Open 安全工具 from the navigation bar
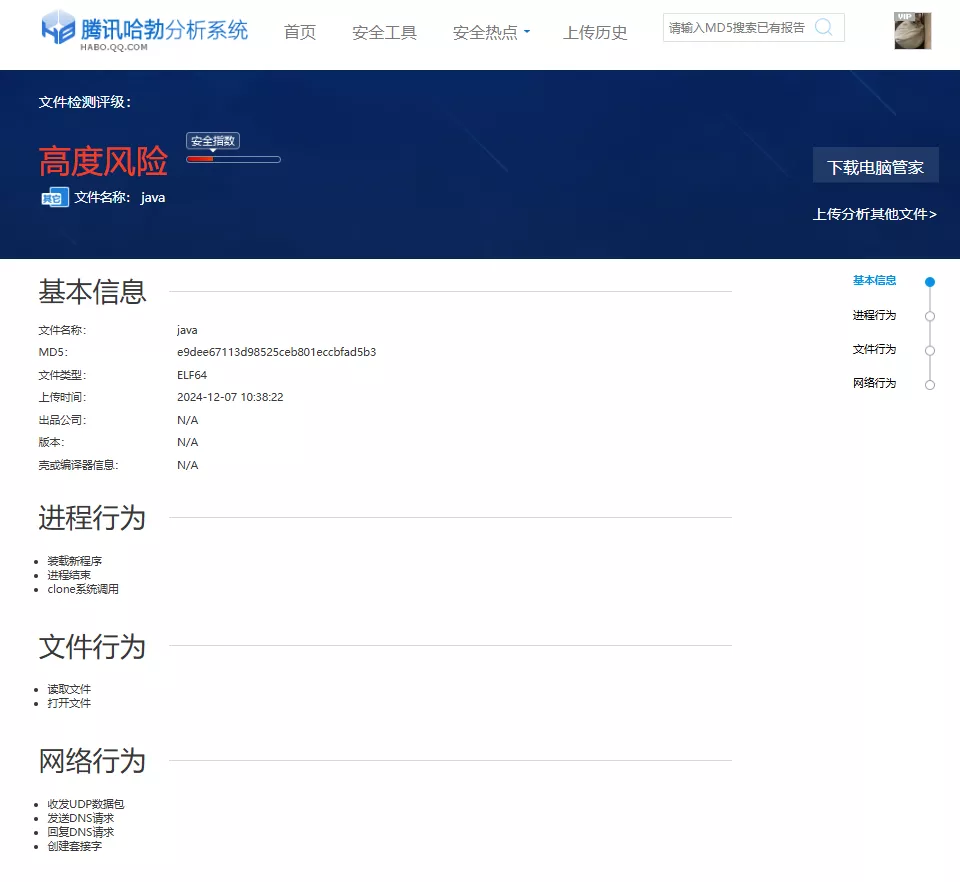The width and height of the screenshot is (960, 882). [x=384, y=31]
